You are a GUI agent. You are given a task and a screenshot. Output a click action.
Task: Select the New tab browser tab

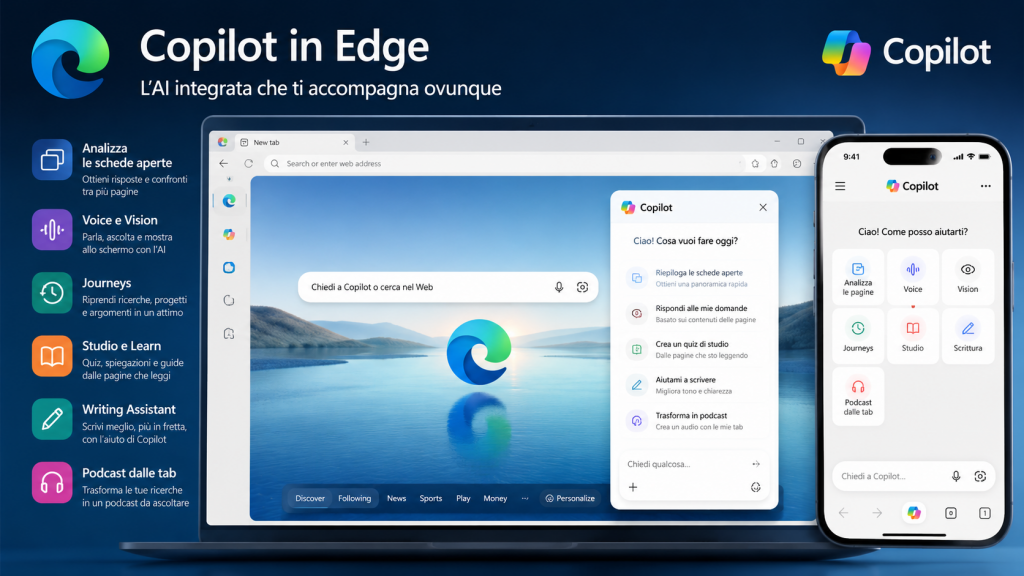tap(294, 142)
